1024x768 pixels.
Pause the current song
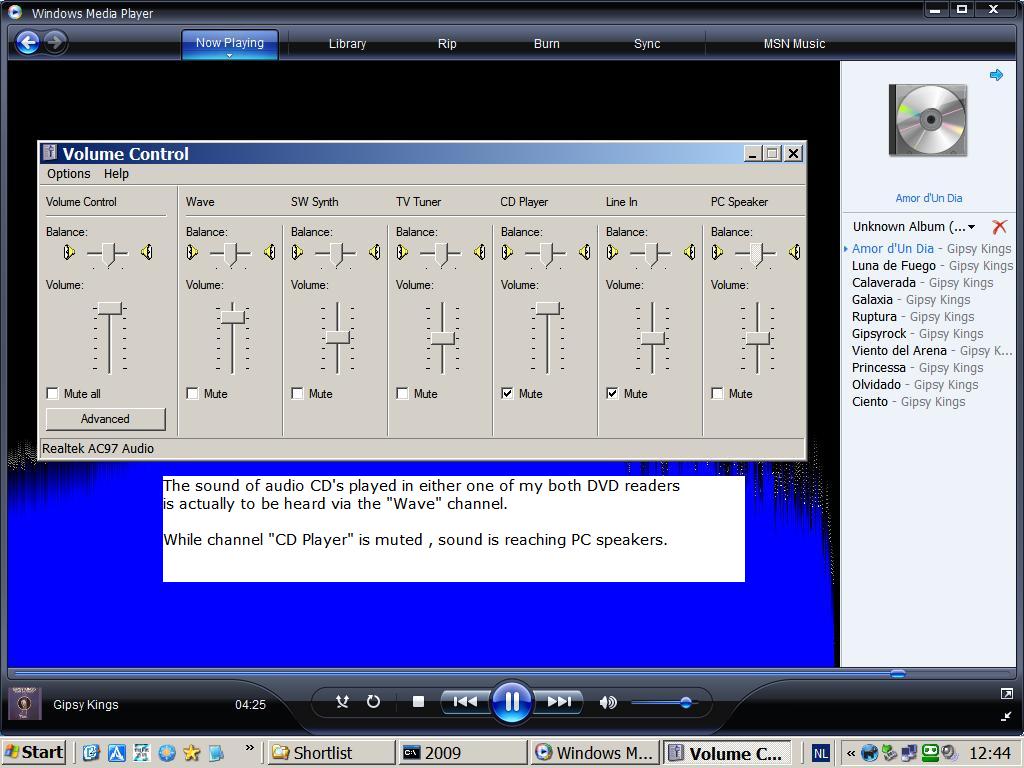point(511,702)
